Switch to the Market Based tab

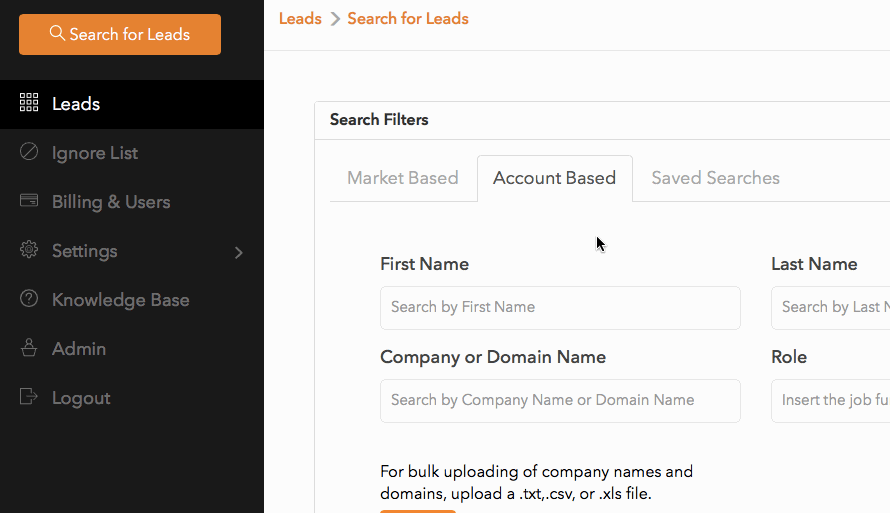(403, 178)
